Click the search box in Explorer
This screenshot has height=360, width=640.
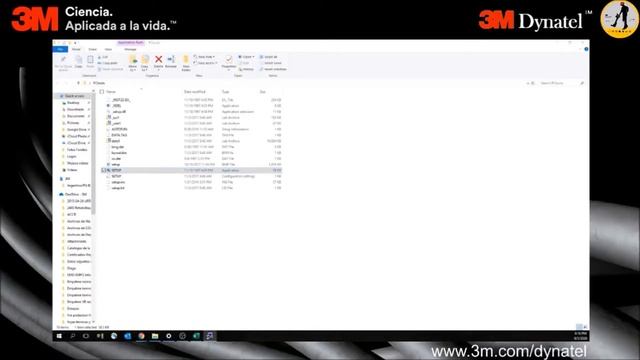coord(561,83)
